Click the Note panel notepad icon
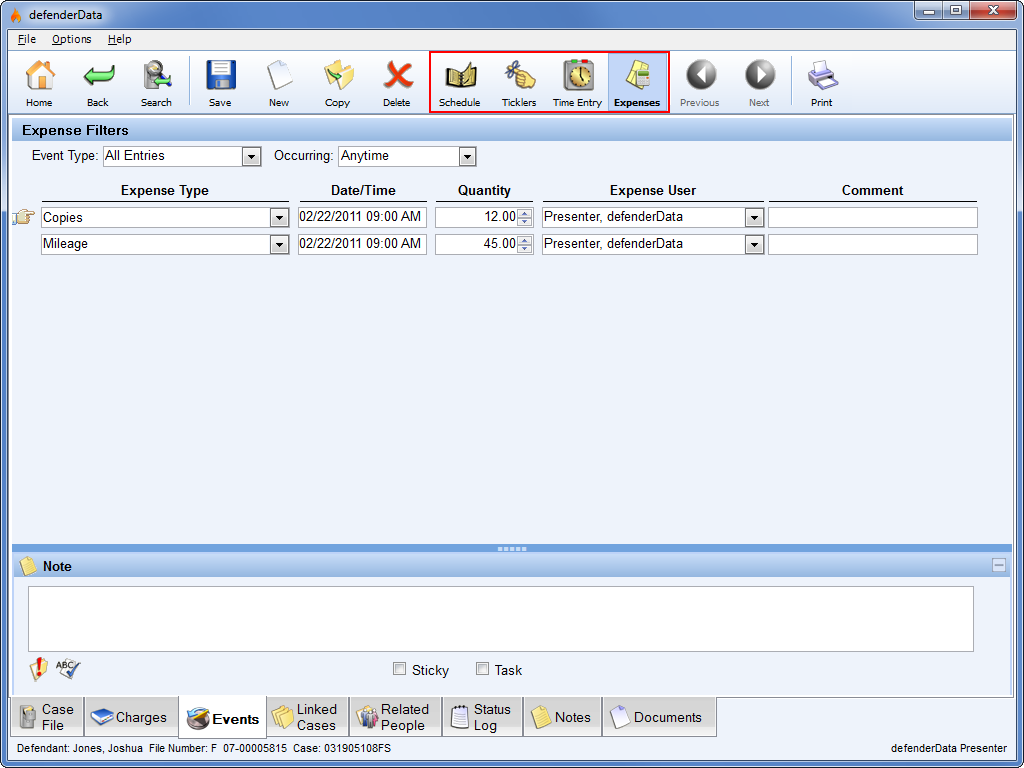The width and height of the screenshot is (1024, 768). coord(28,566)
